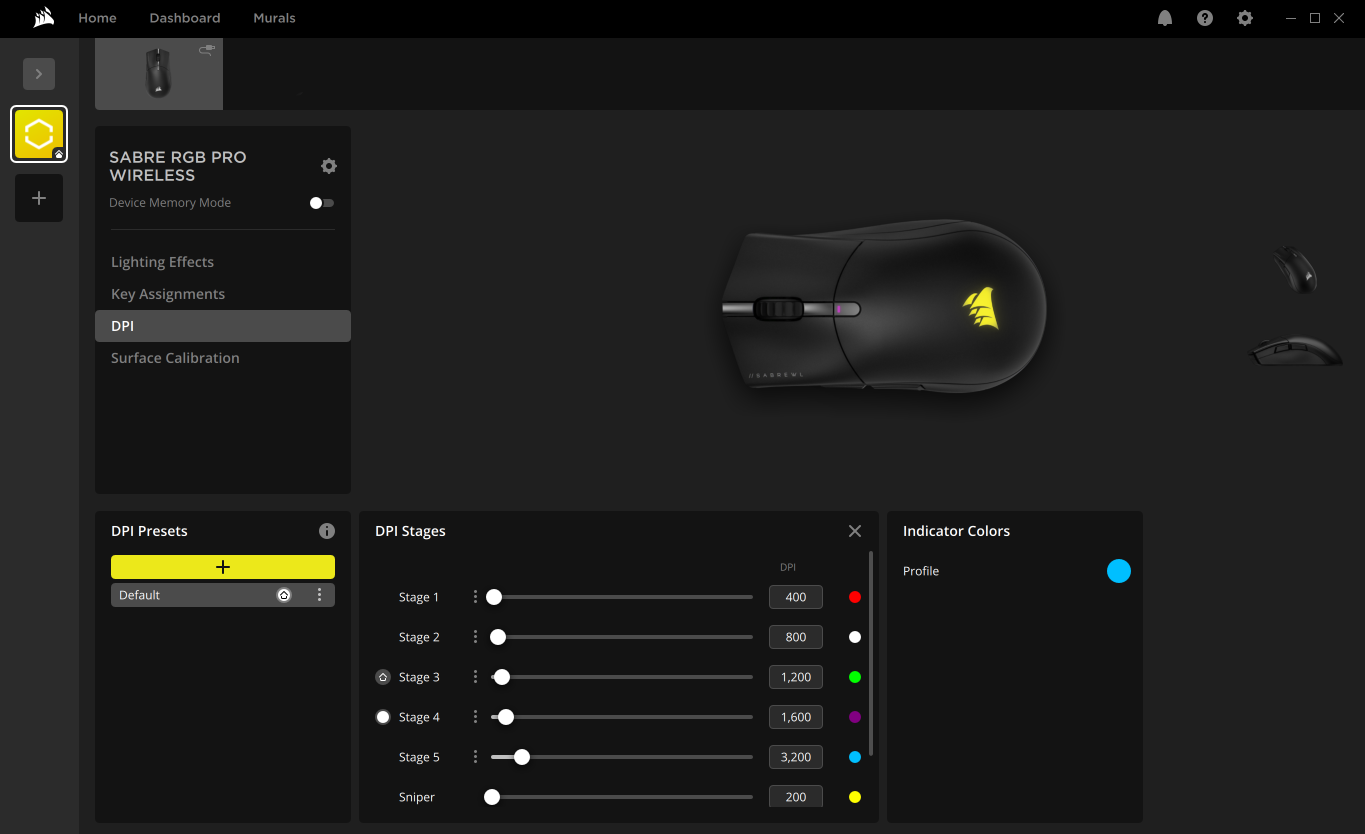Click the Stage 5 DPI slider handle
Viewport: 1365px width, 834px height.
point(521,757)
